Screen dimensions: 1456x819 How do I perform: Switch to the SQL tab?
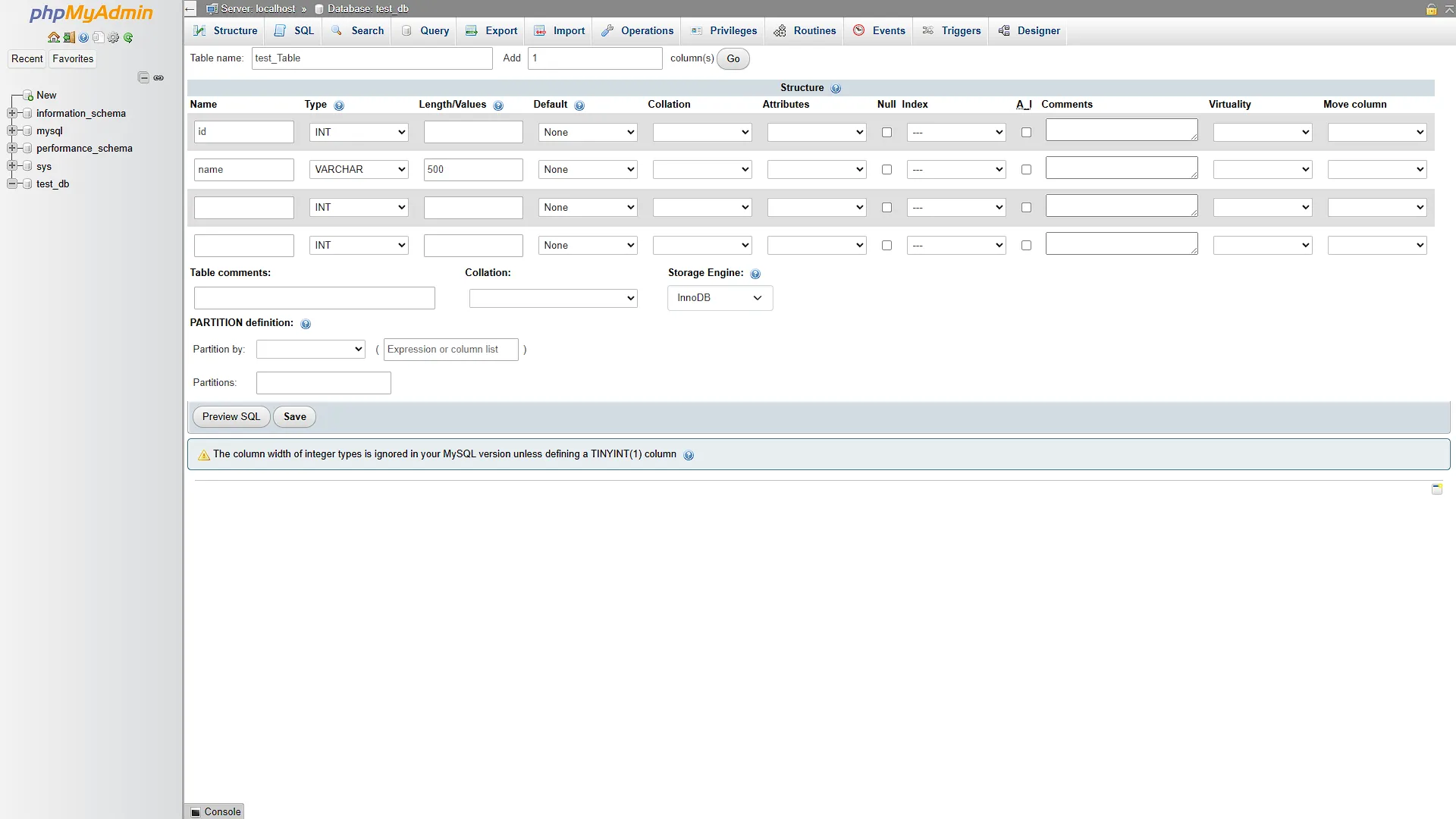pos(294,31)
